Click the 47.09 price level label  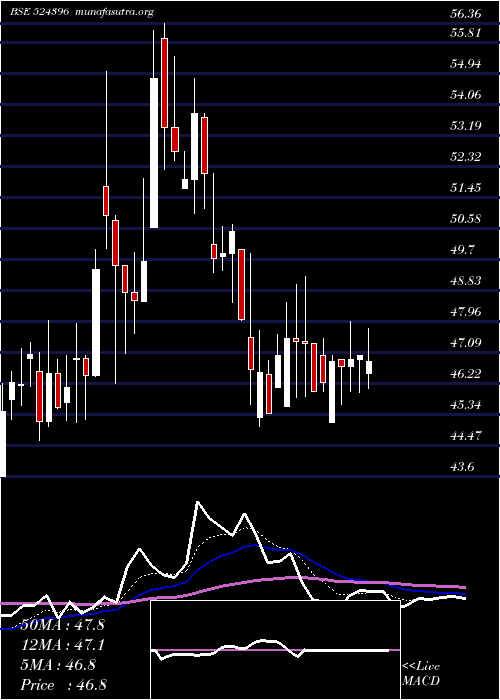coord(466,342)
